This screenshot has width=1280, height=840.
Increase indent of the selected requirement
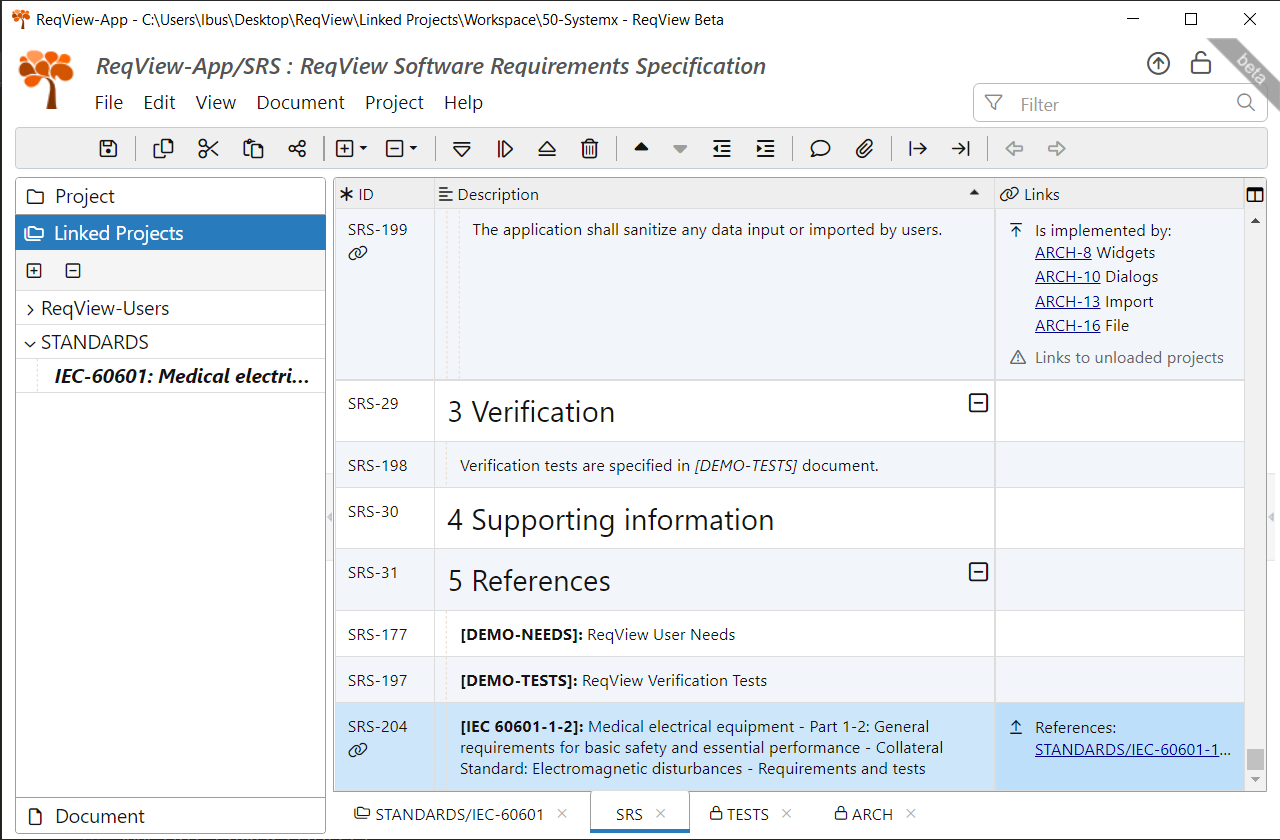765,148
